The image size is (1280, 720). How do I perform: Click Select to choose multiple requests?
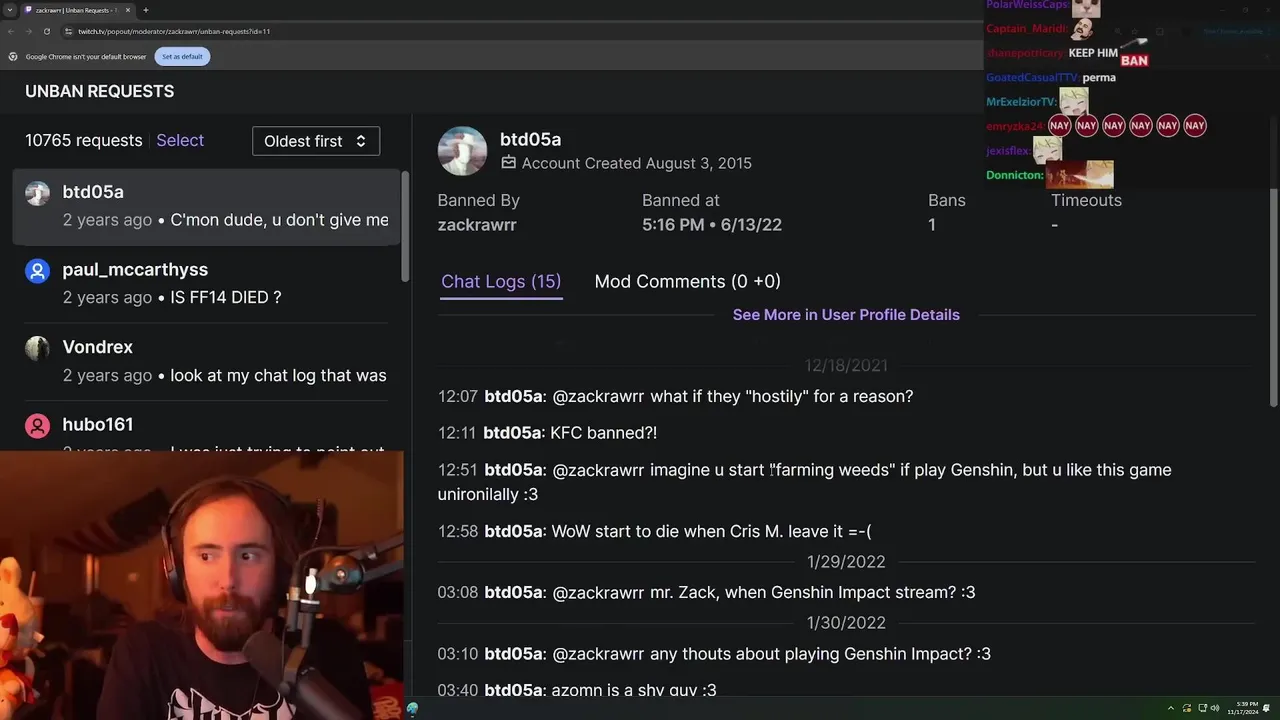(180, 140)
